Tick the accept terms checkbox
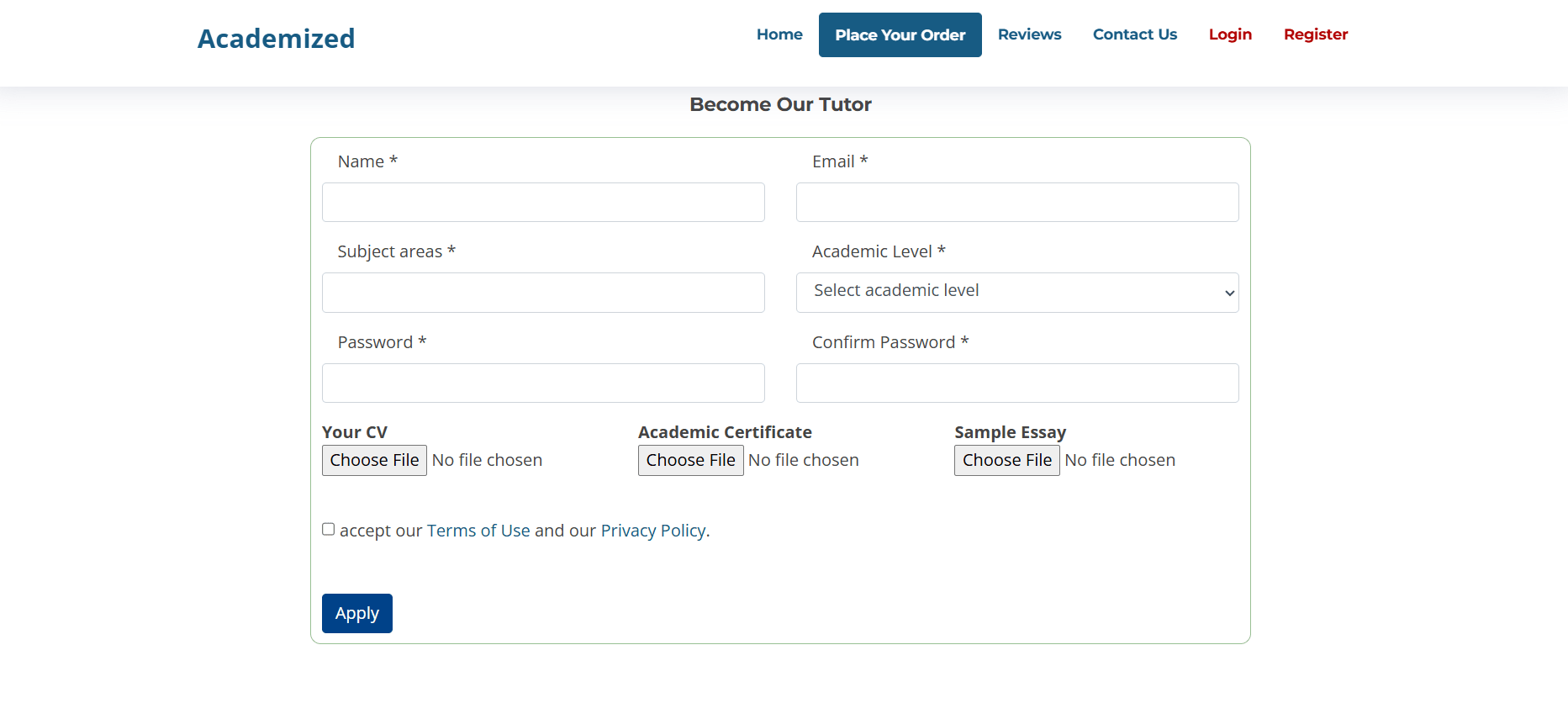Viewport: 1568px width, 703px height. tap(329, 529)
